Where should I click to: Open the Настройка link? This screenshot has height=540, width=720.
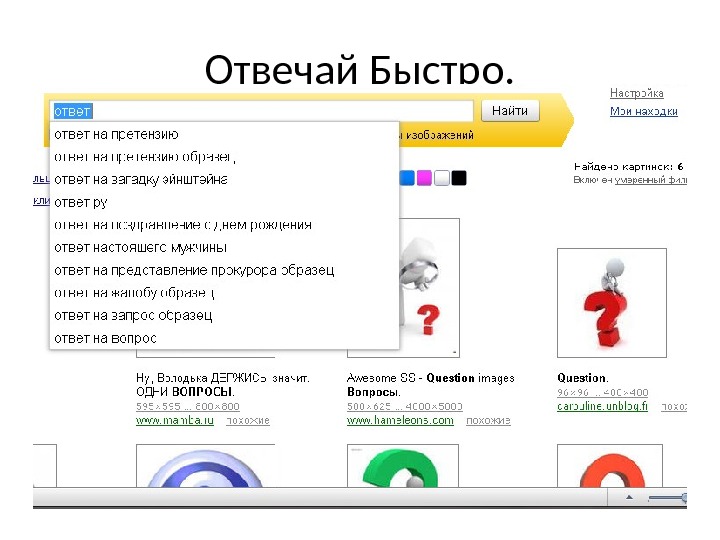click(636, 93)
